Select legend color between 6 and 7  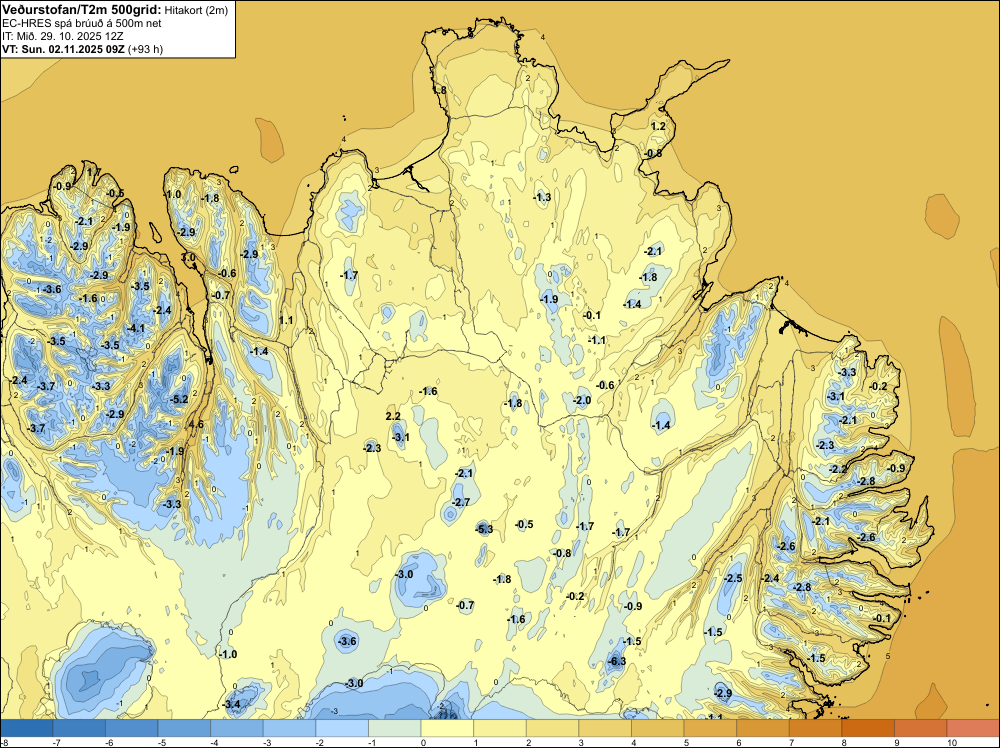(763, 728)
